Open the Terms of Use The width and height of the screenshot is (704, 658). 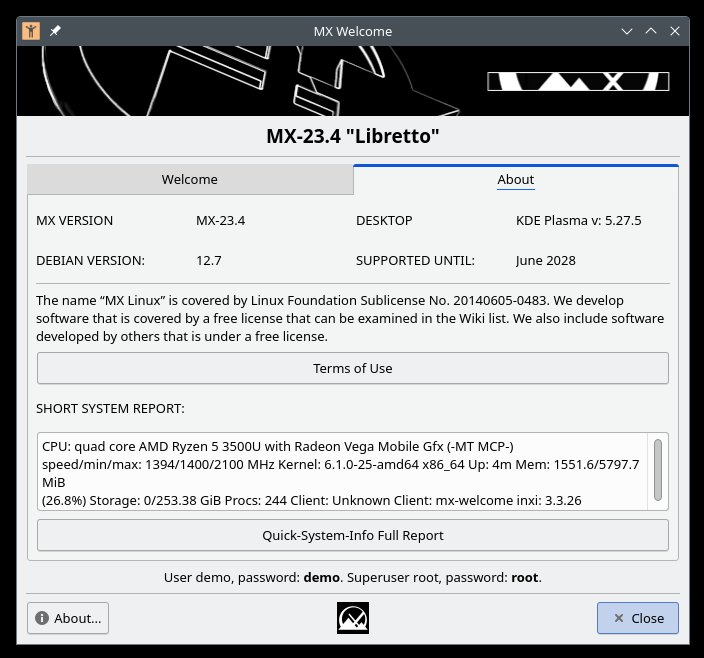353,368
